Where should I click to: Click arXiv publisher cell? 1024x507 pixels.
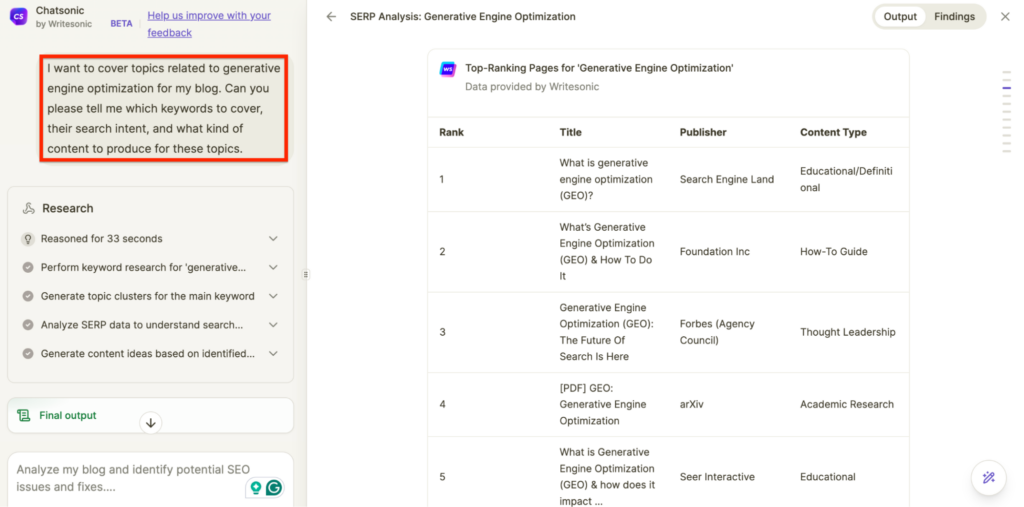pyautogui.click(x=690, y=404)
